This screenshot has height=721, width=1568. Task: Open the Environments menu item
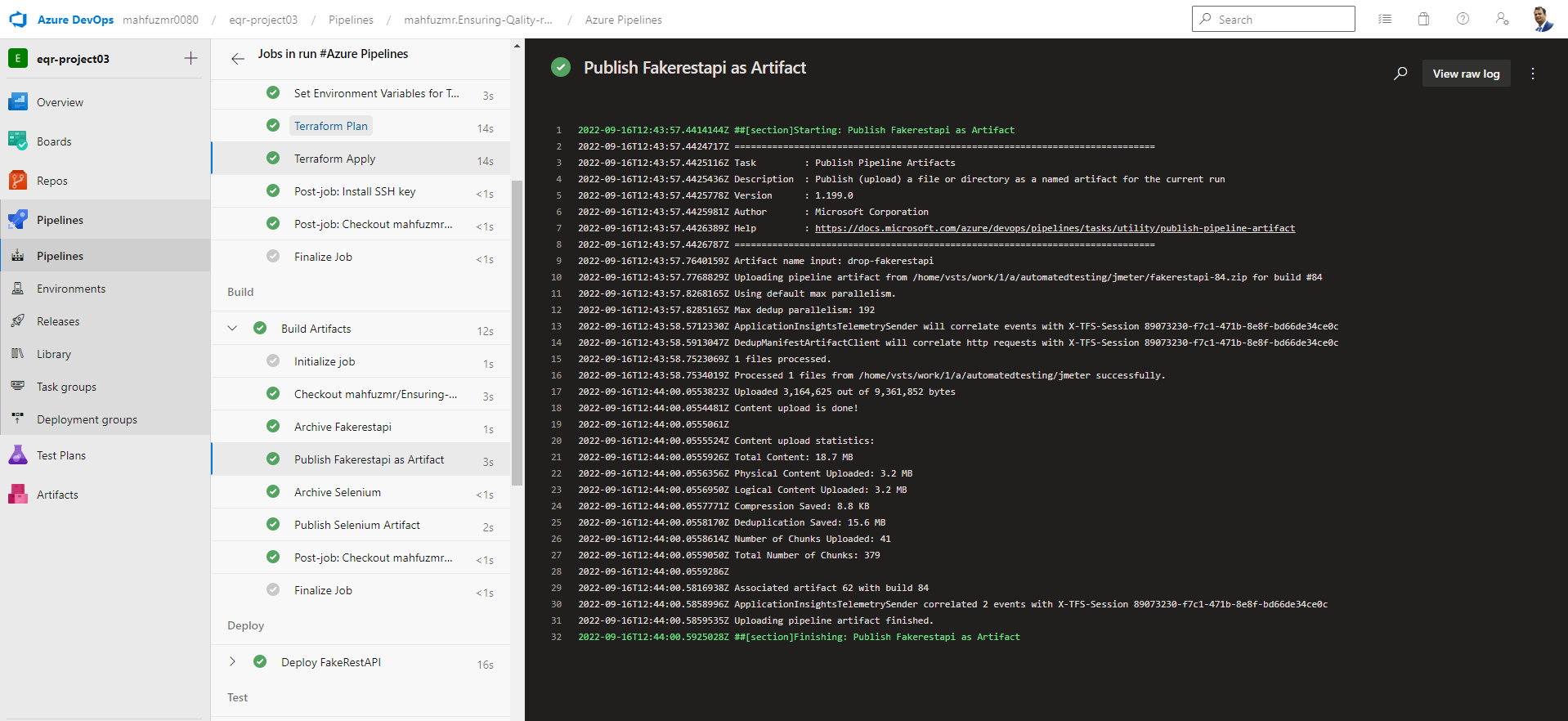point(71,289)
